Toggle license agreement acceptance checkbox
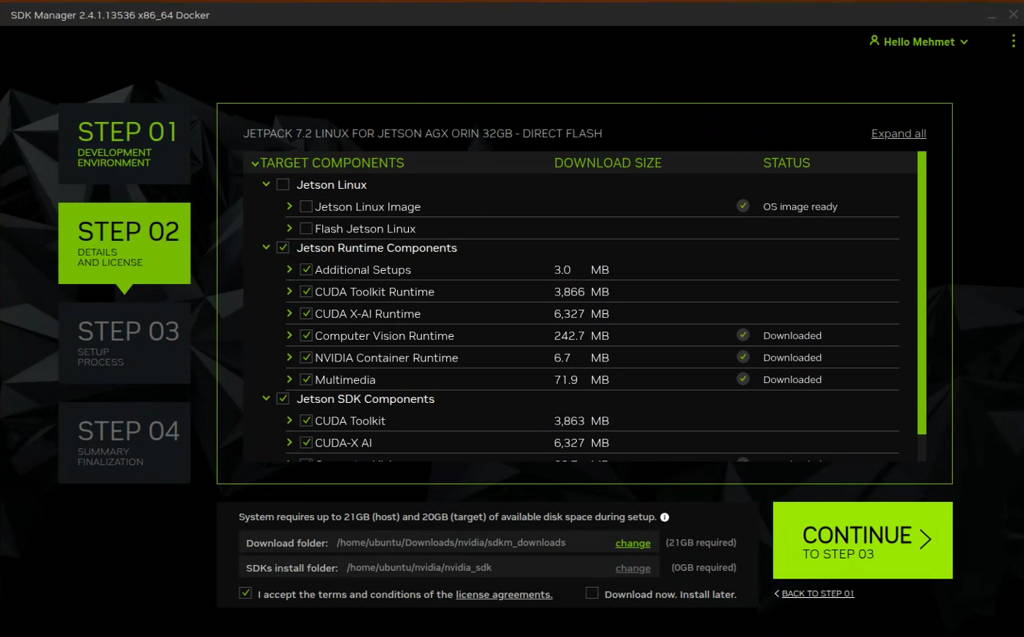Image resolution: width=1024 pixels, height=637 pixels. pos(246,593)
